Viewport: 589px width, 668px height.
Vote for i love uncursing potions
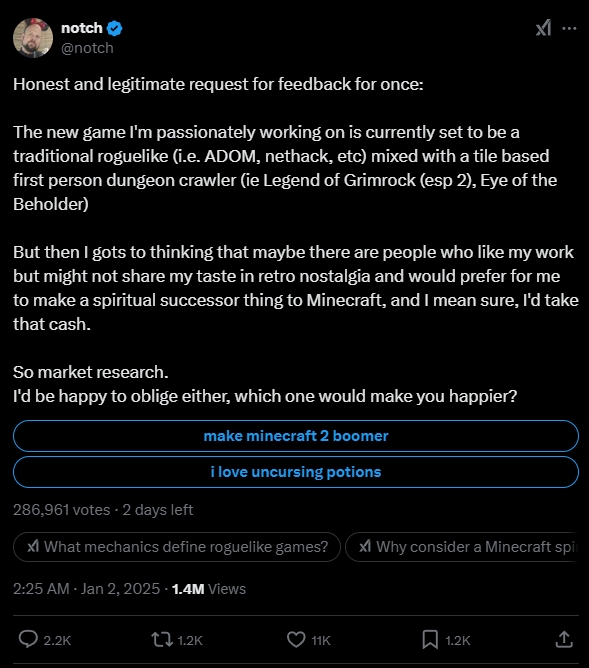click(296, 472)
